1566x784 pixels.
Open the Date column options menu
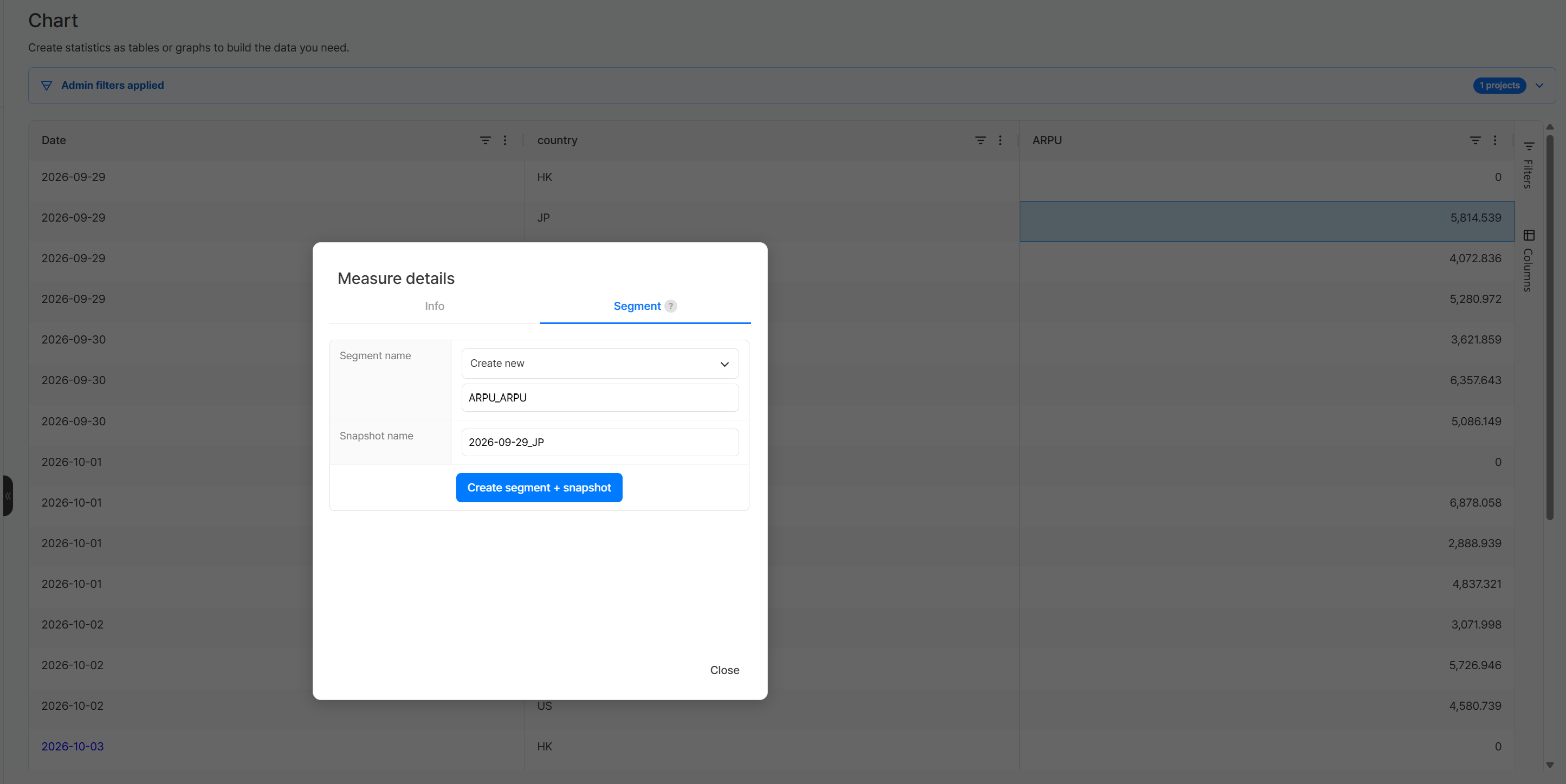[504, 140]
